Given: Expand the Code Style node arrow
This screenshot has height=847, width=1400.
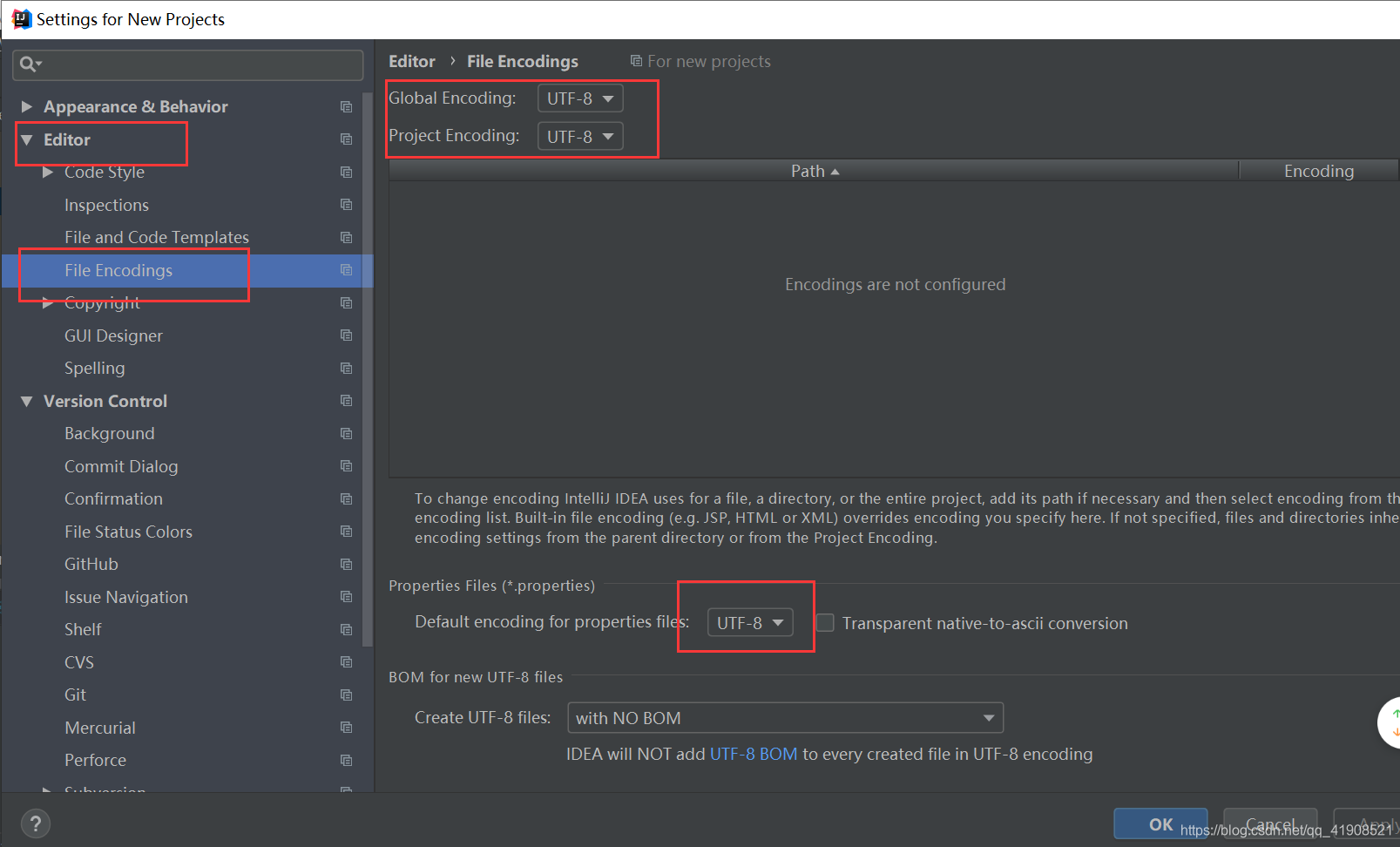Looking at the screenshot, I should point(47,172).
